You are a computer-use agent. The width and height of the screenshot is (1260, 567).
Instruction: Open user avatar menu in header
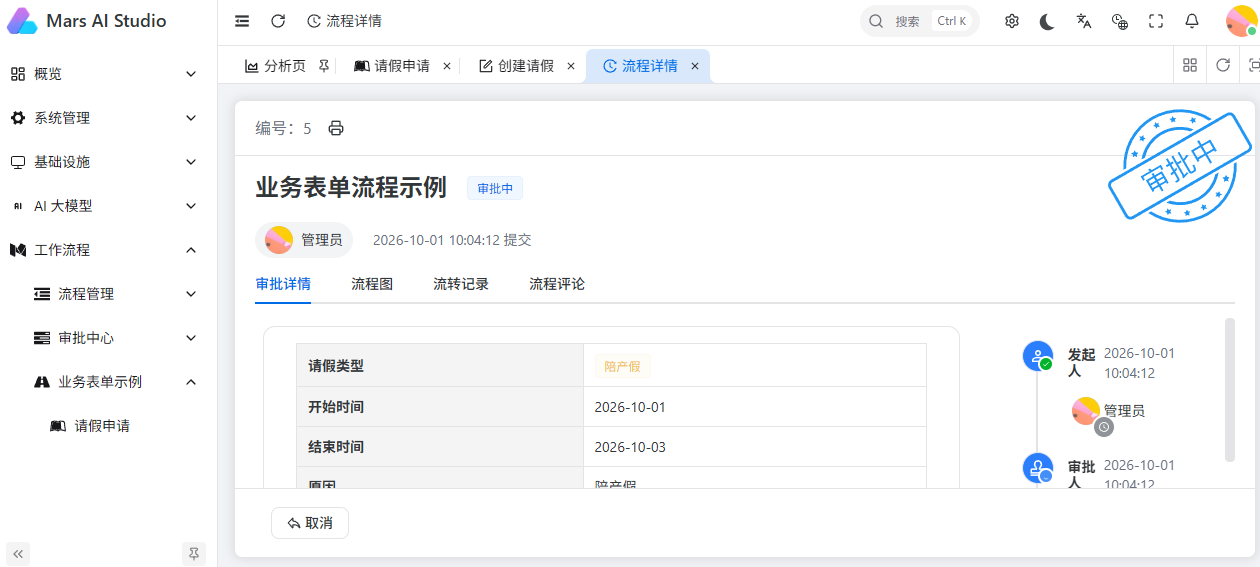pyautogui.click(x=1241, y=21)
